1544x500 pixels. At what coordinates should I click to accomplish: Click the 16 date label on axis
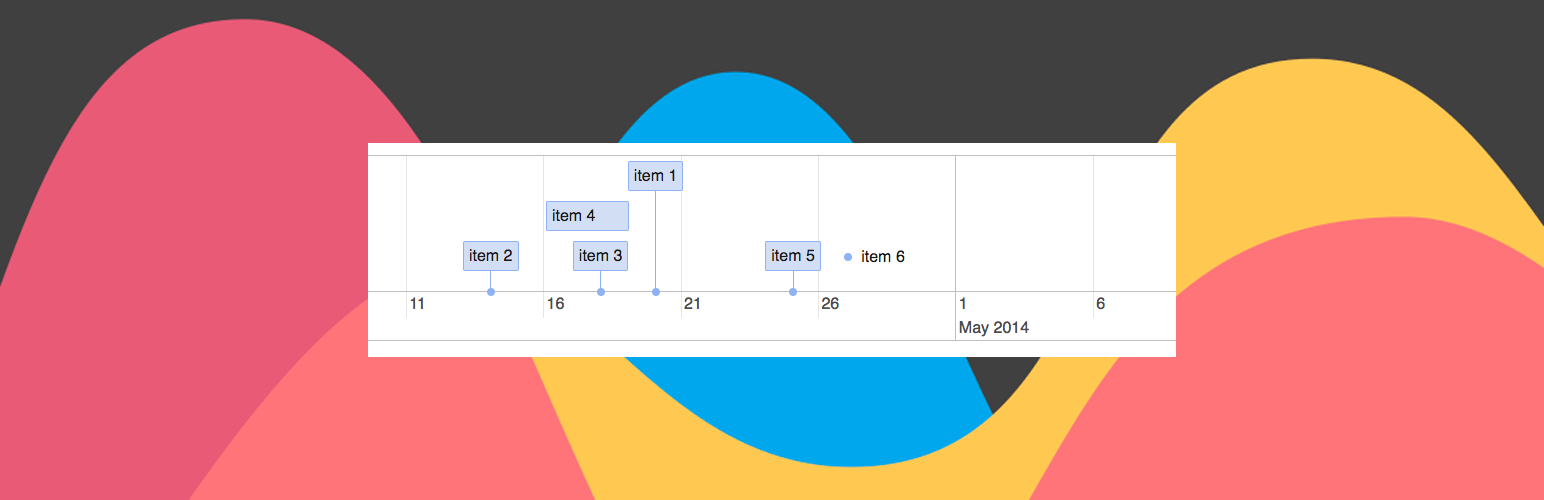pyautogui.click(x=555, y=304)
